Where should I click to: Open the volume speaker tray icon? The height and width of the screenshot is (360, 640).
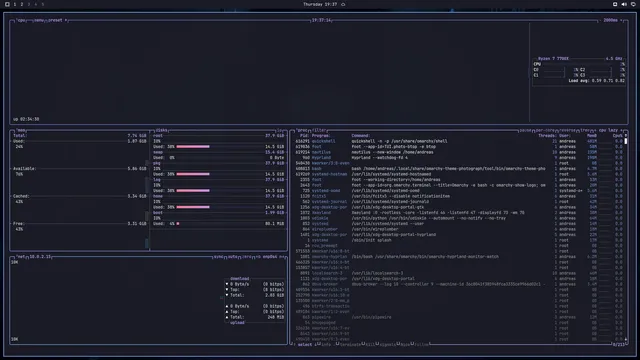click(x=624, y=4)
